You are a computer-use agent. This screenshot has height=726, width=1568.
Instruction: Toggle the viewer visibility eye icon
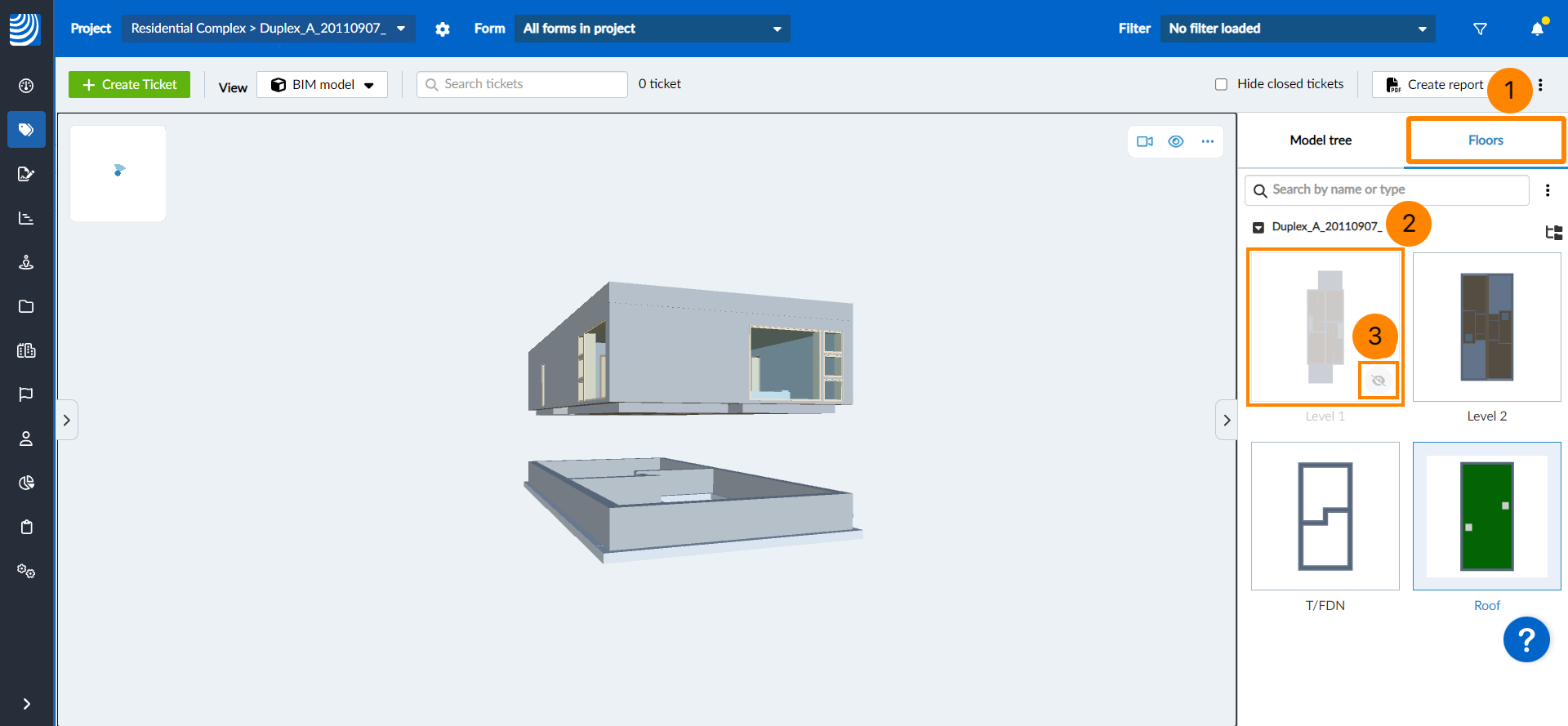[1176, 141]
